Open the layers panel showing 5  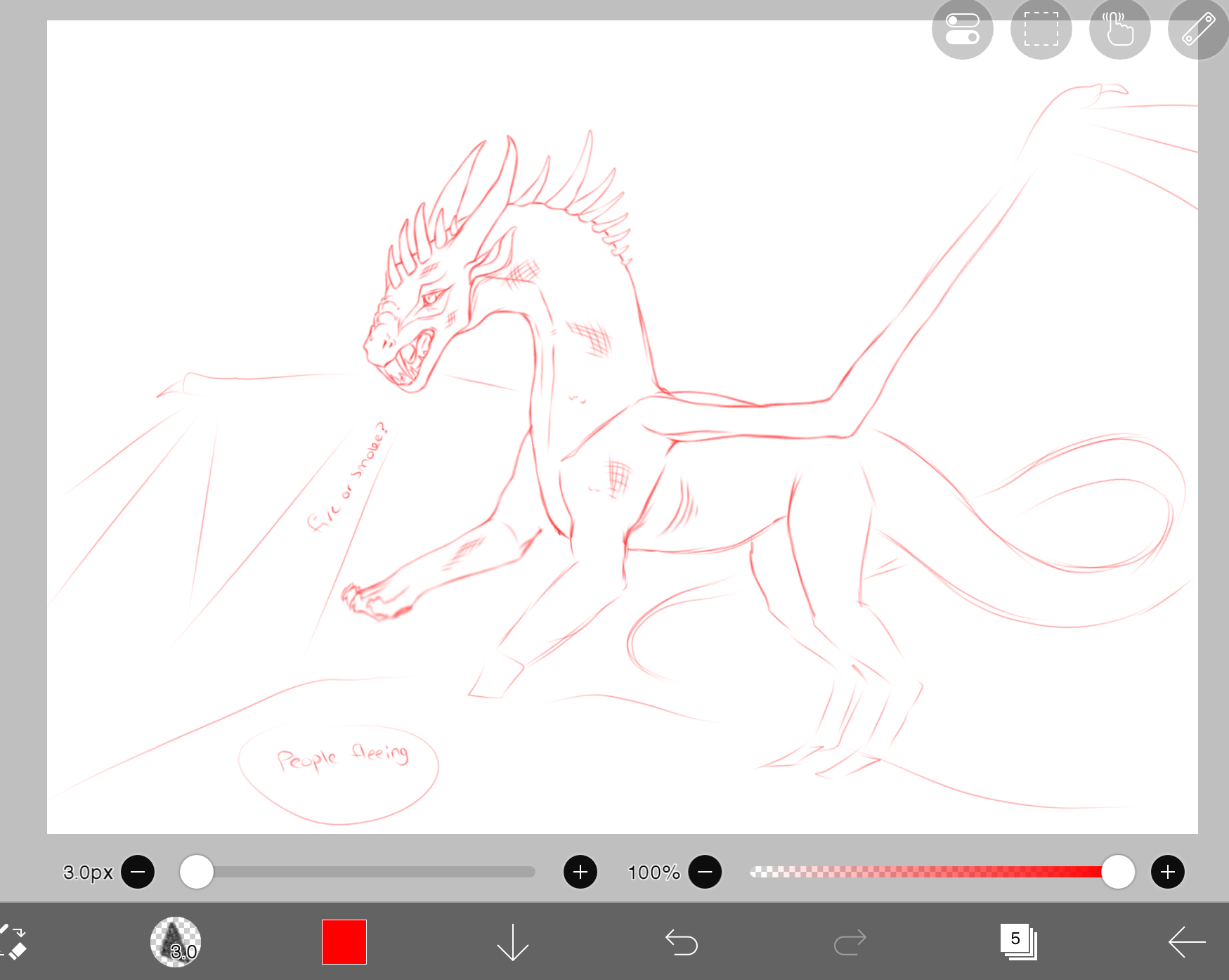[1018, 941]
